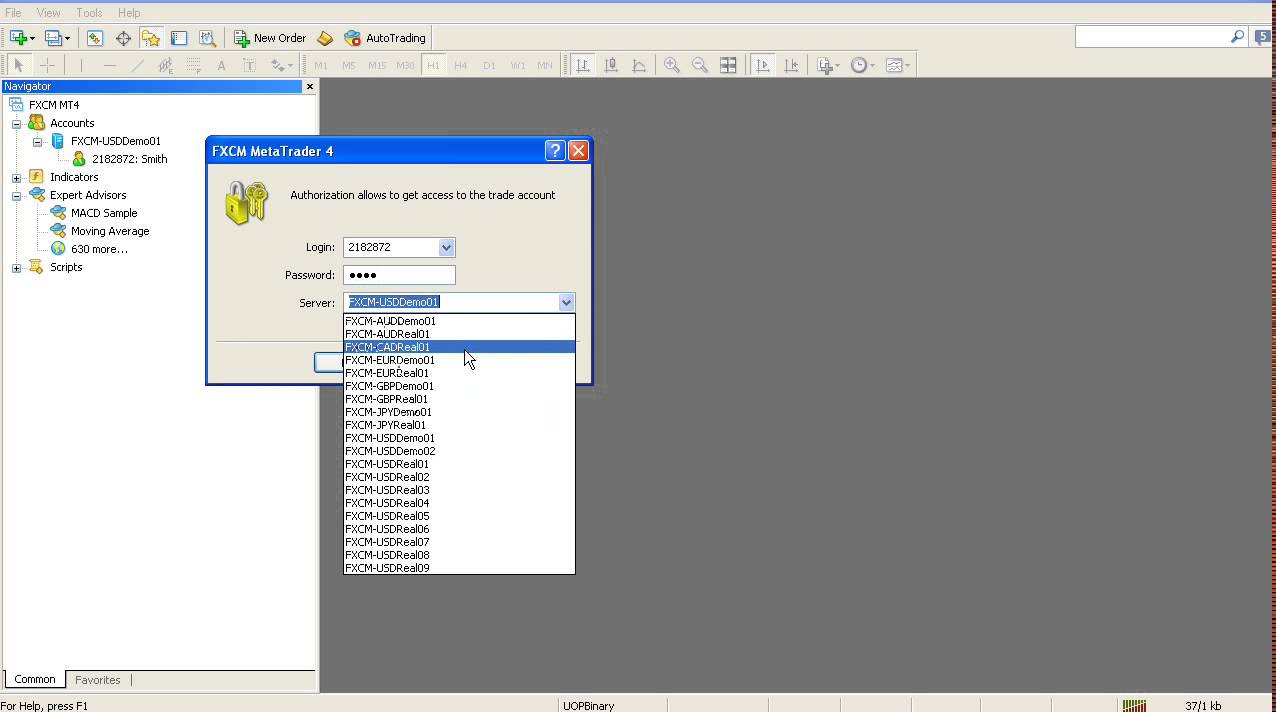1276x712 pixels.
Task: Select the Text 'A' drawing tool
Action: (221, 65)
